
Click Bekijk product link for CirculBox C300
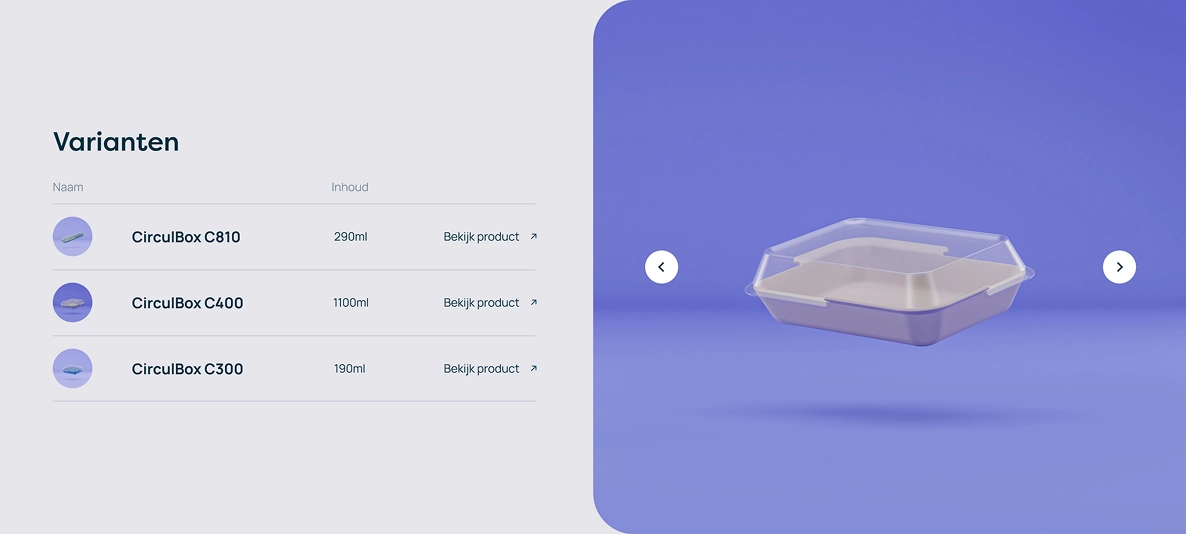(x=481, y=368)
